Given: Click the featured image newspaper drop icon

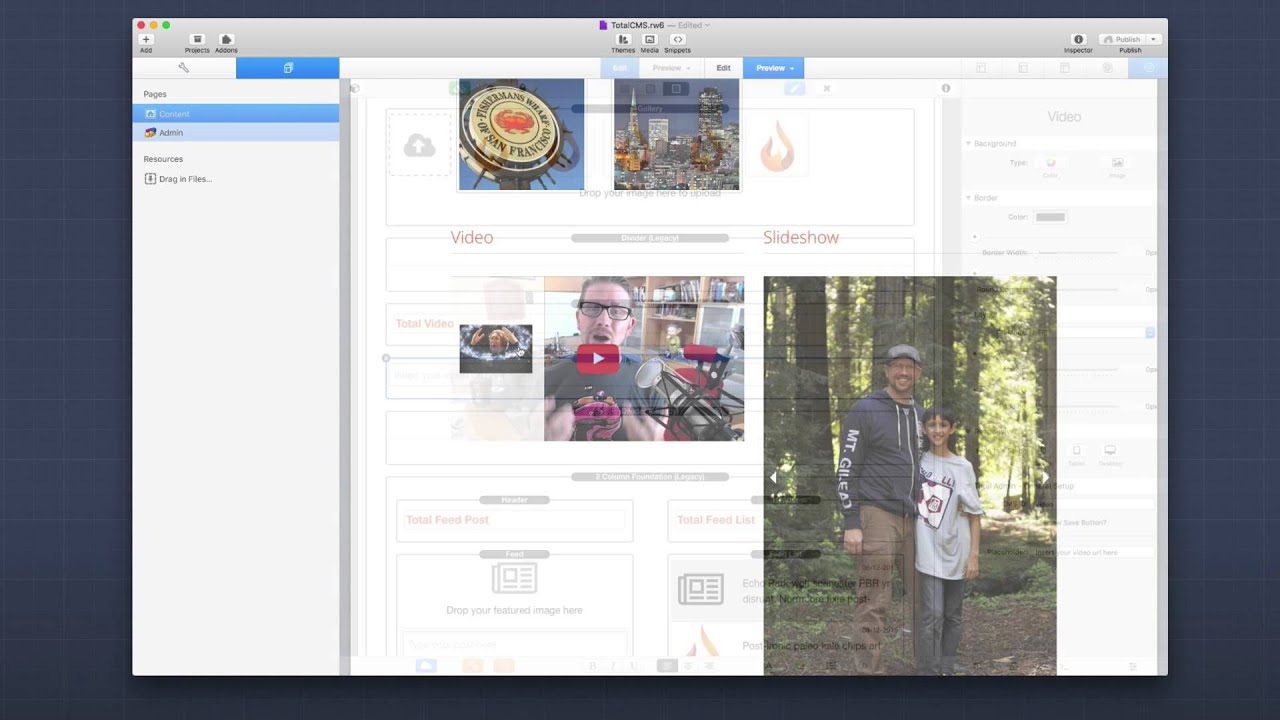Looking at the screenshot, I should (514, 578).
